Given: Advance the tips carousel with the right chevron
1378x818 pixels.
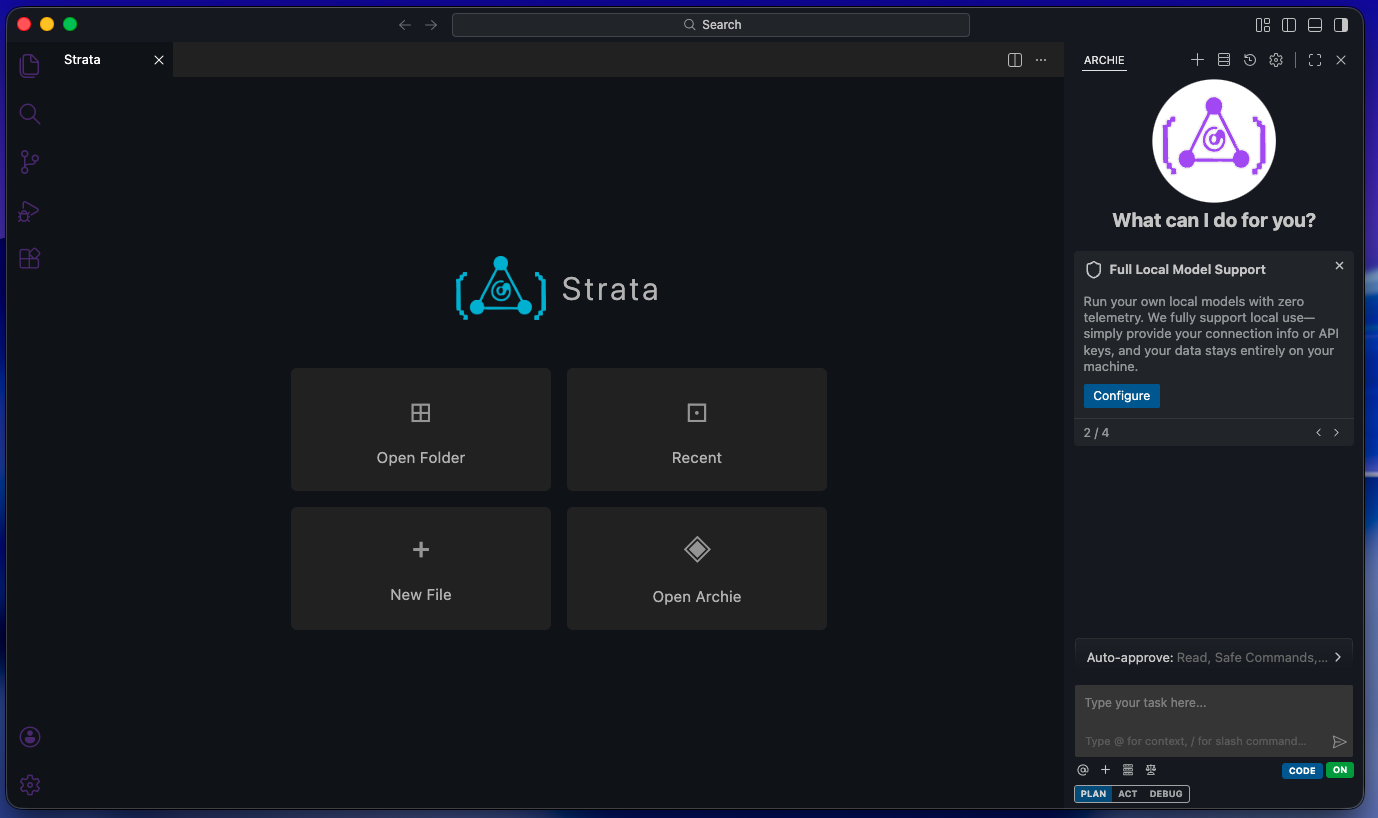Looking at the screenshot, I should [1336, 432].
